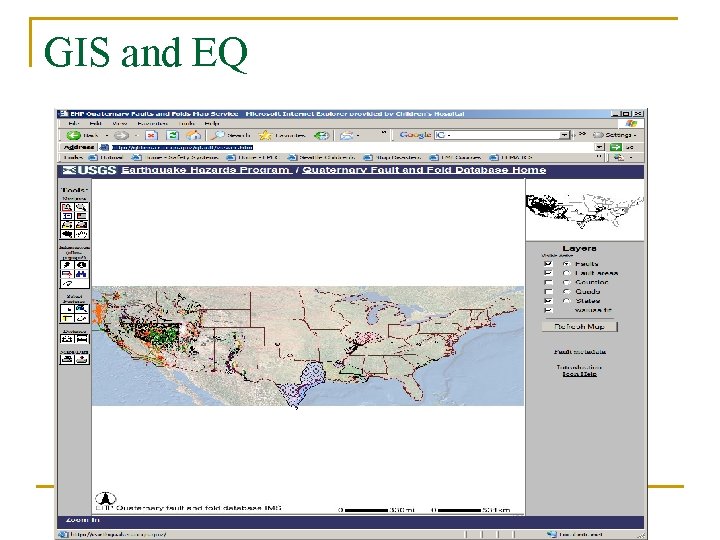Expand the Links bar overflow chevron
This screenshot has height=540, width=720.
599,157
